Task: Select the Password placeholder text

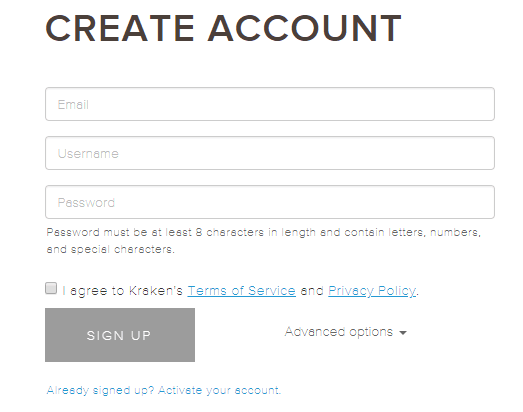Action: (86, 203)
